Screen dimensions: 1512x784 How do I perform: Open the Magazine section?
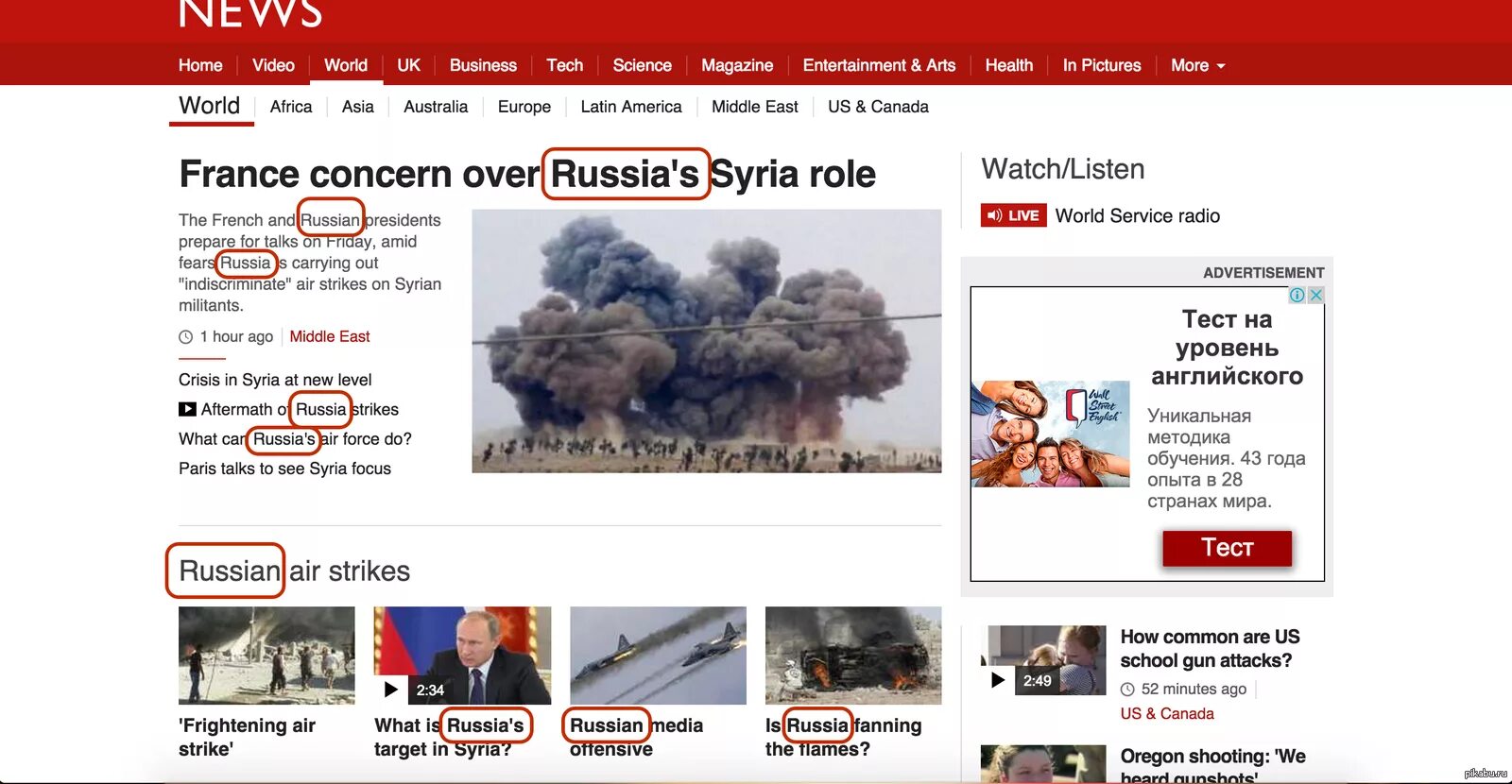coord(737,65)
